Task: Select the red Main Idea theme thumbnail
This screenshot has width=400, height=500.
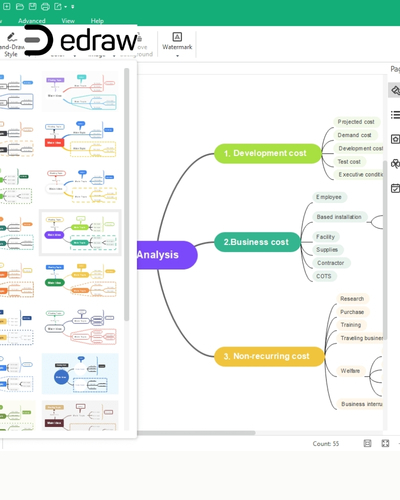Action: tap(80, 139)
